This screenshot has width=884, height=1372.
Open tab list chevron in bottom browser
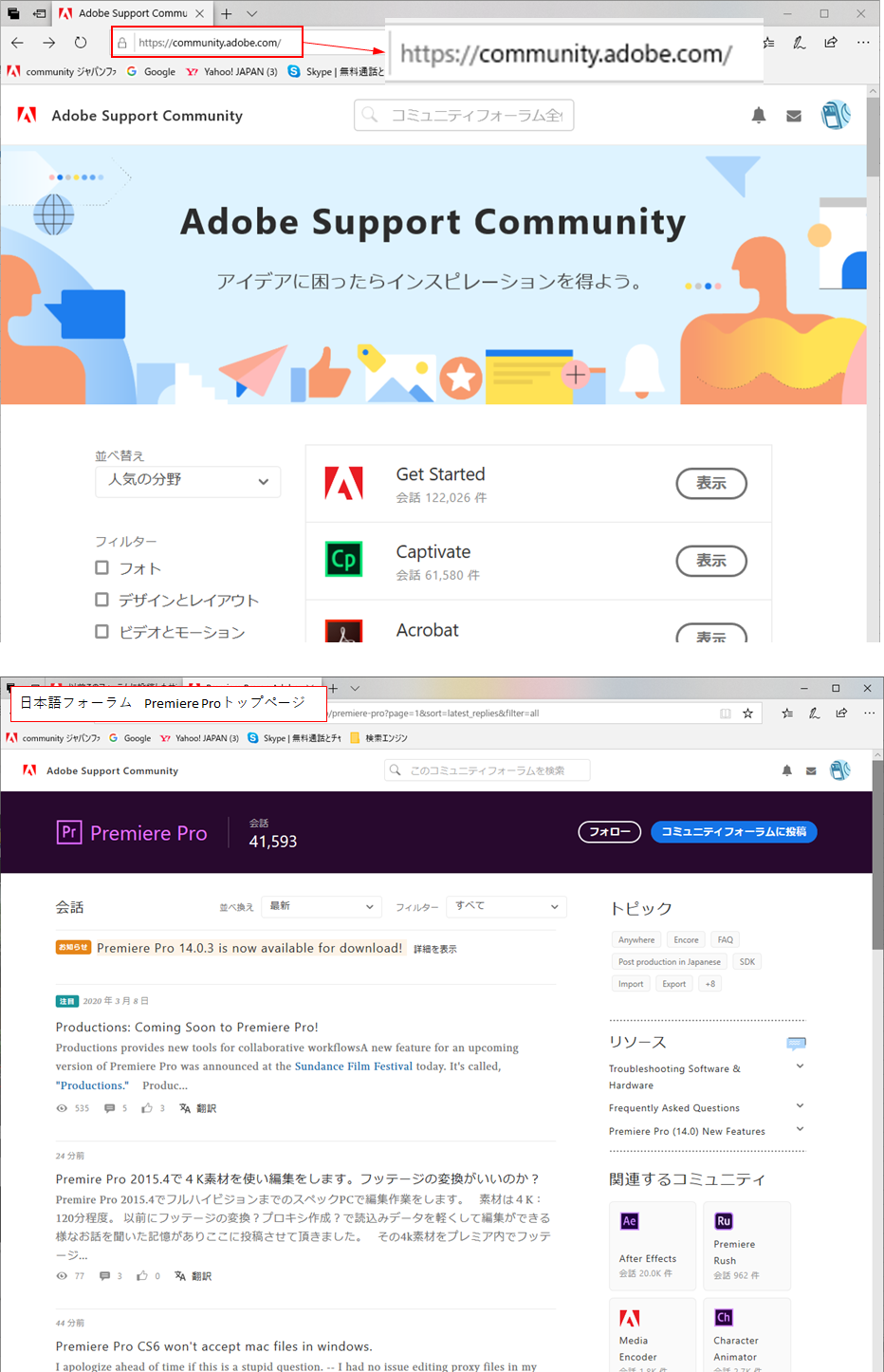(x=355, y=688)
